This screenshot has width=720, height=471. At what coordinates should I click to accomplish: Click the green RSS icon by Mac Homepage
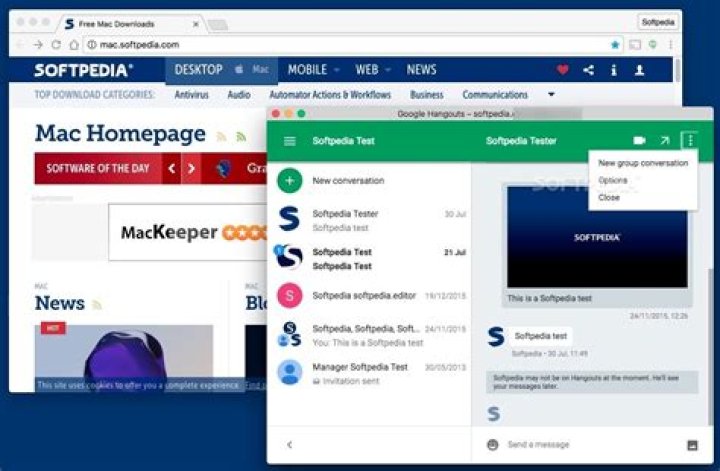pos(241,136)
